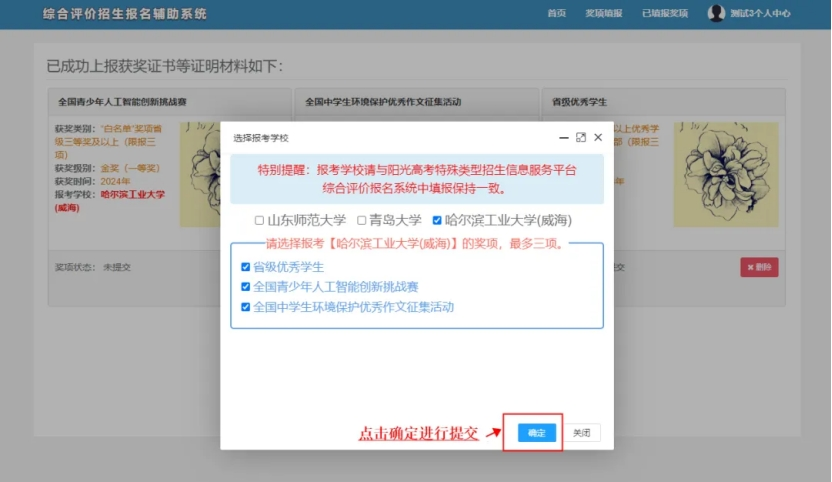Click the user avatar icon in header
Screen dimensions: 832x482
716,13
